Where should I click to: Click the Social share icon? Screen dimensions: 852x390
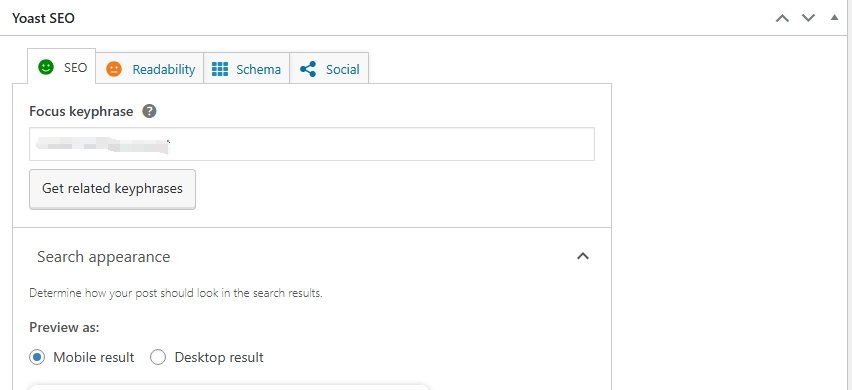pos(308,69)
